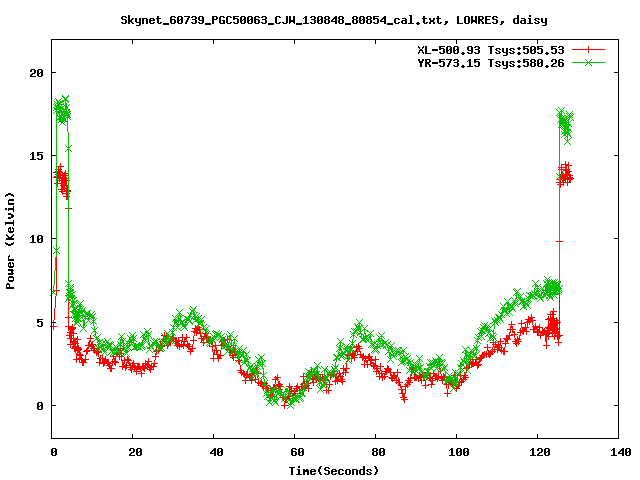Click the y-axis tick label 10
Image resolution: width=640 pixels, height=480 pixels.
click(36, 239)
